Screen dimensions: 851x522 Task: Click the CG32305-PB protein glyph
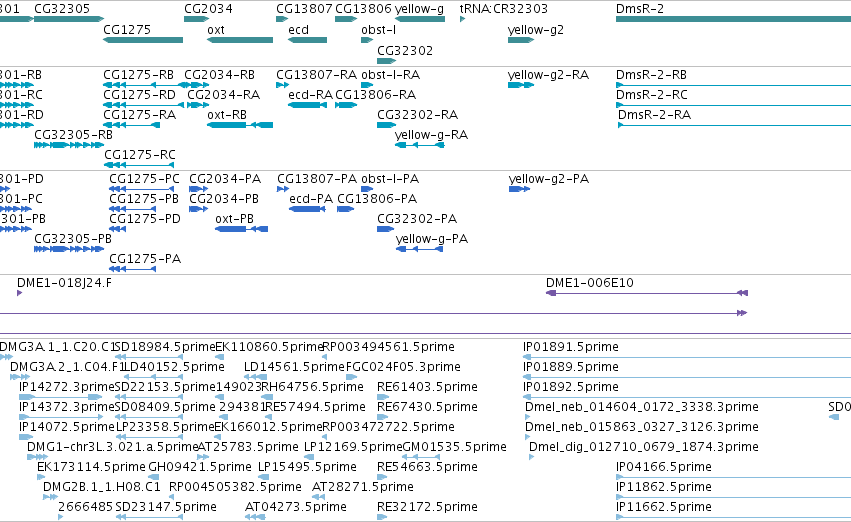[69, 249]
